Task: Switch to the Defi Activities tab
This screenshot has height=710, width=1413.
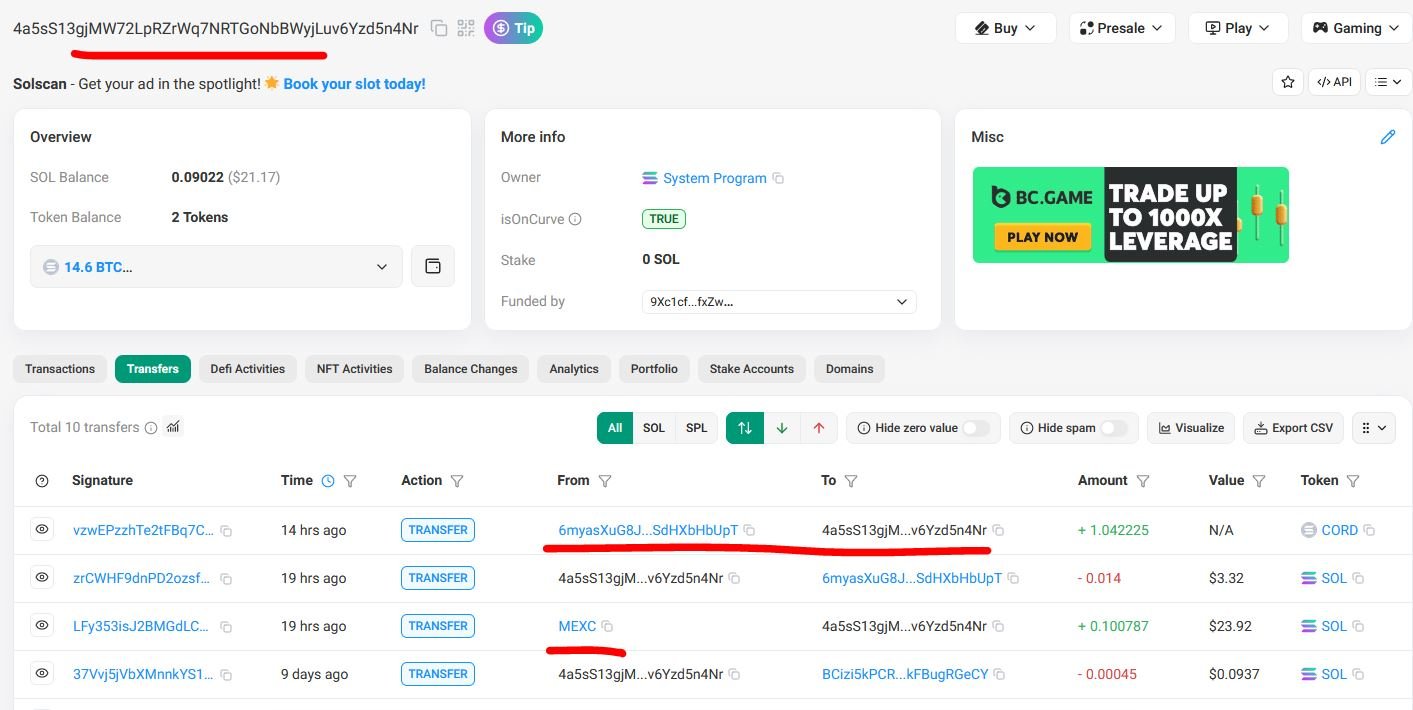Action: [x=247, y=369]
